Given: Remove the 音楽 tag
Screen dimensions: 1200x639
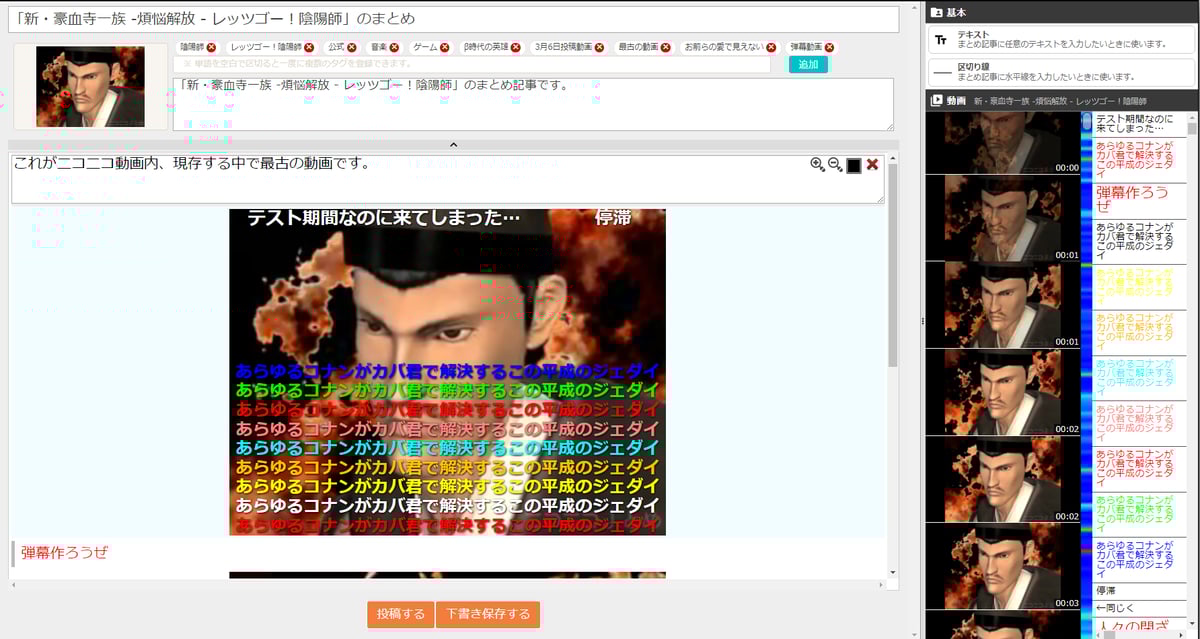Looking at the screenshot, I should click(394, 48).
